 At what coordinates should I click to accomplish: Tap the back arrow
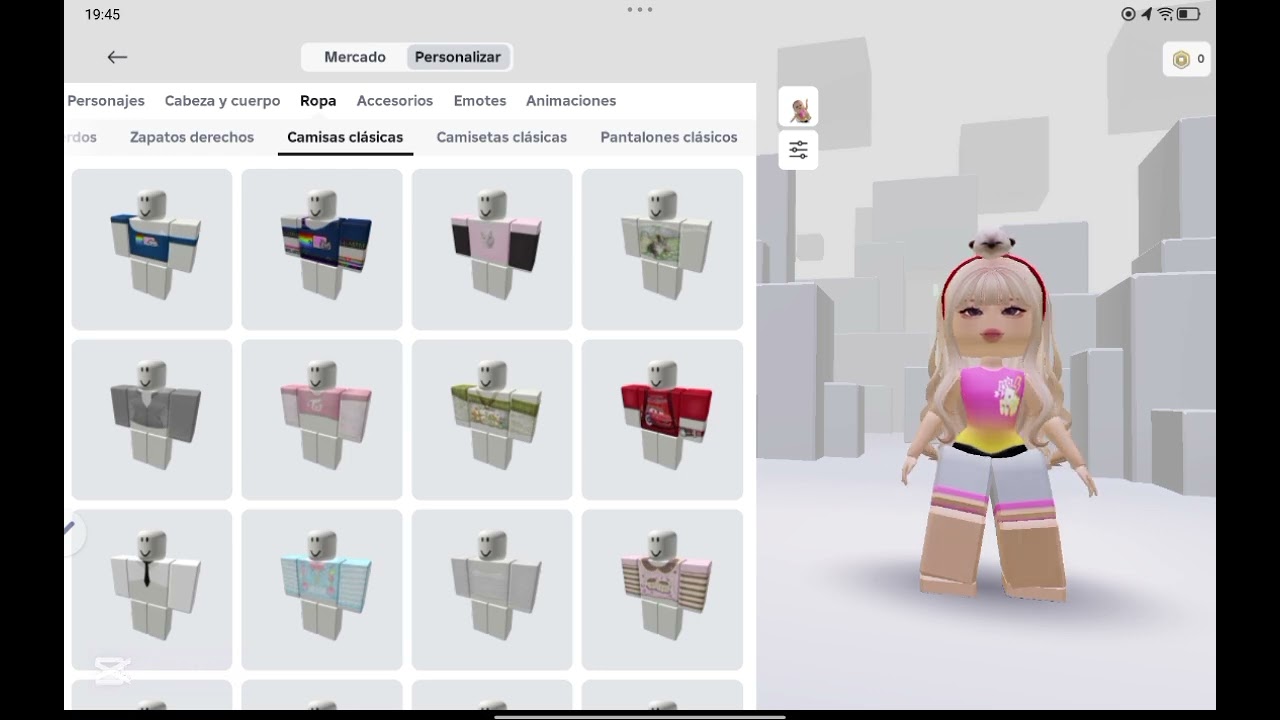pos(117,57)
